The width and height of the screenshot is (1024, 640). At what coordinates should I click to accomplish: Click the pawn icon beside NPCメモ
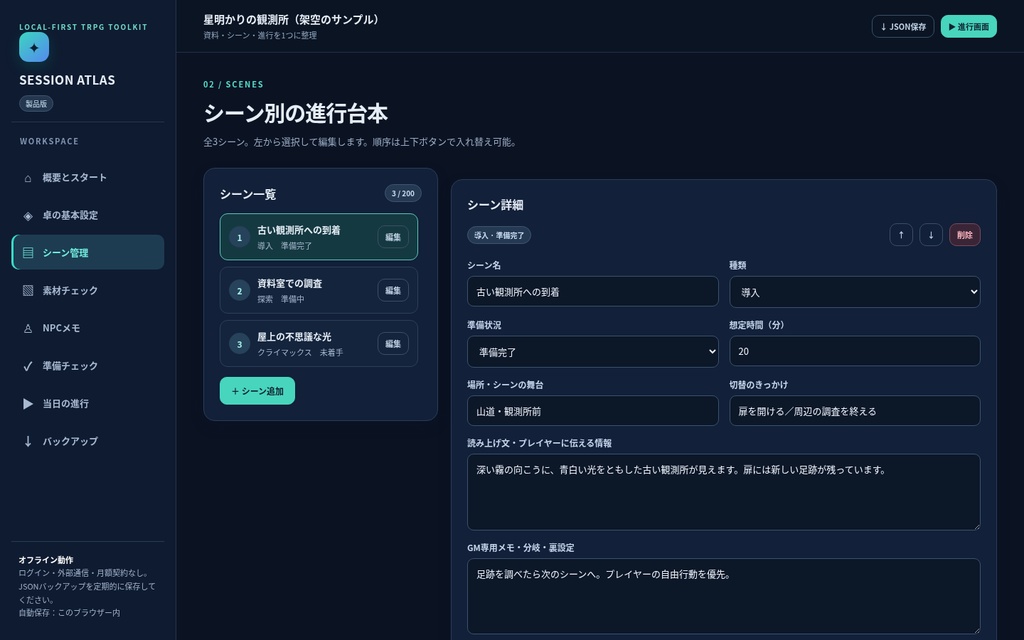point(27,328)
